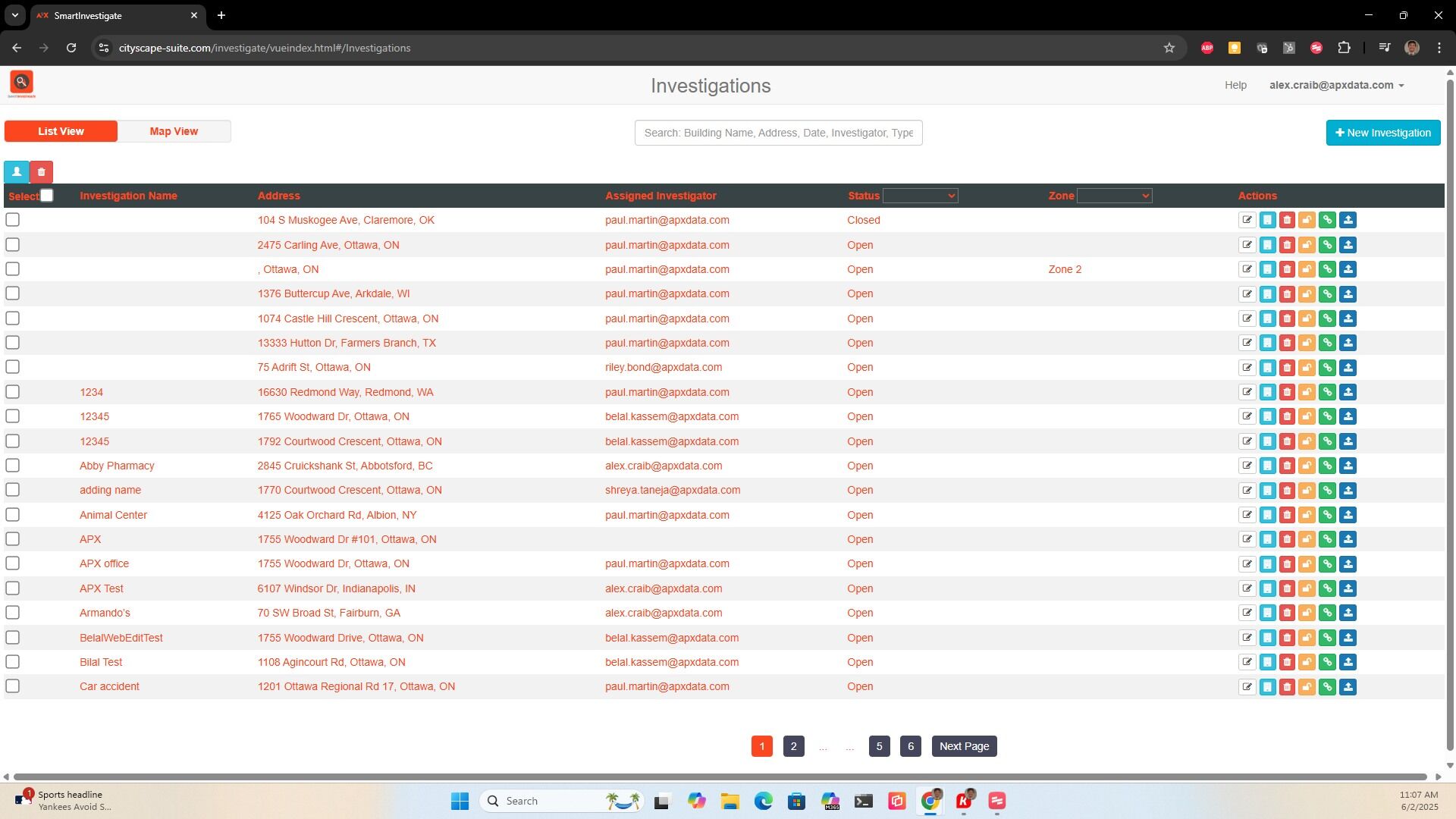Open the Help link
Image resolution: width=1456 pixels, height=819 pixels.
1235,85
